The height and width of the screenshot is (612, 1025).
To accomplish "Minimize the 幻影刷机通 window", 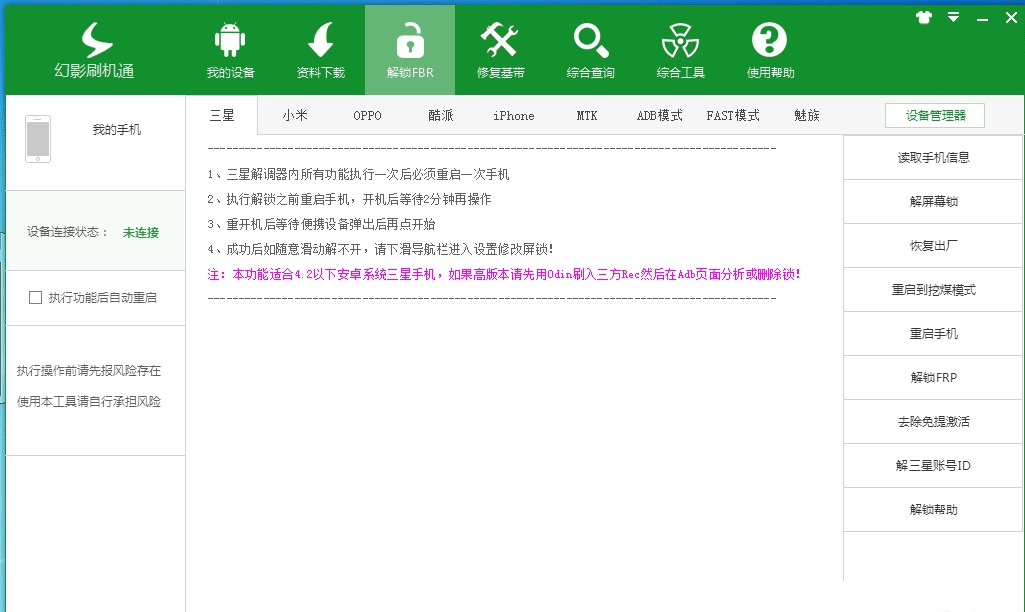I will (983, 18).
